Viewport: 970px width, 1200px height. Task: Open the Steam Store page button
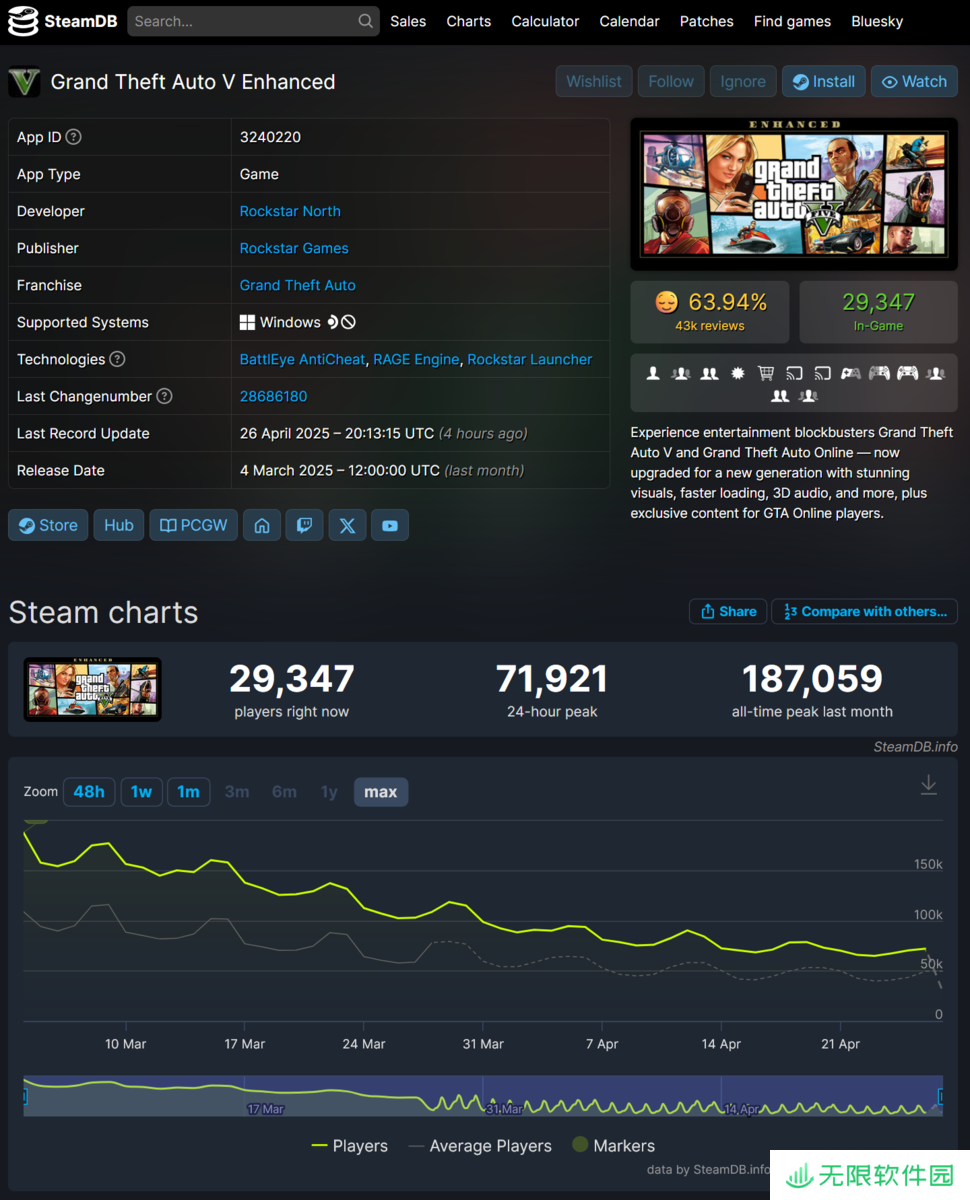coord(48,525)
